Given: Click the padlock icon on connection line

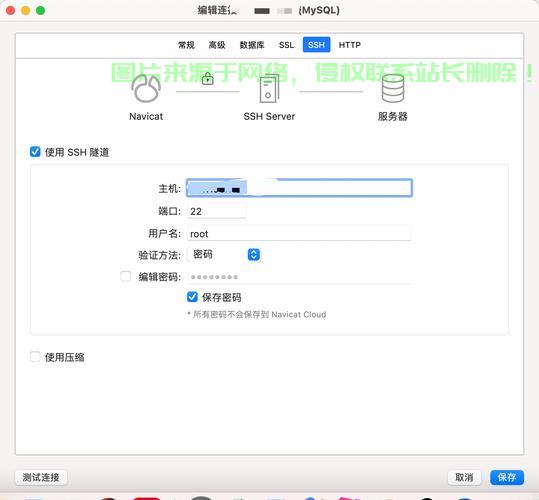Looking at the screenshot, I should click(207, 79).
